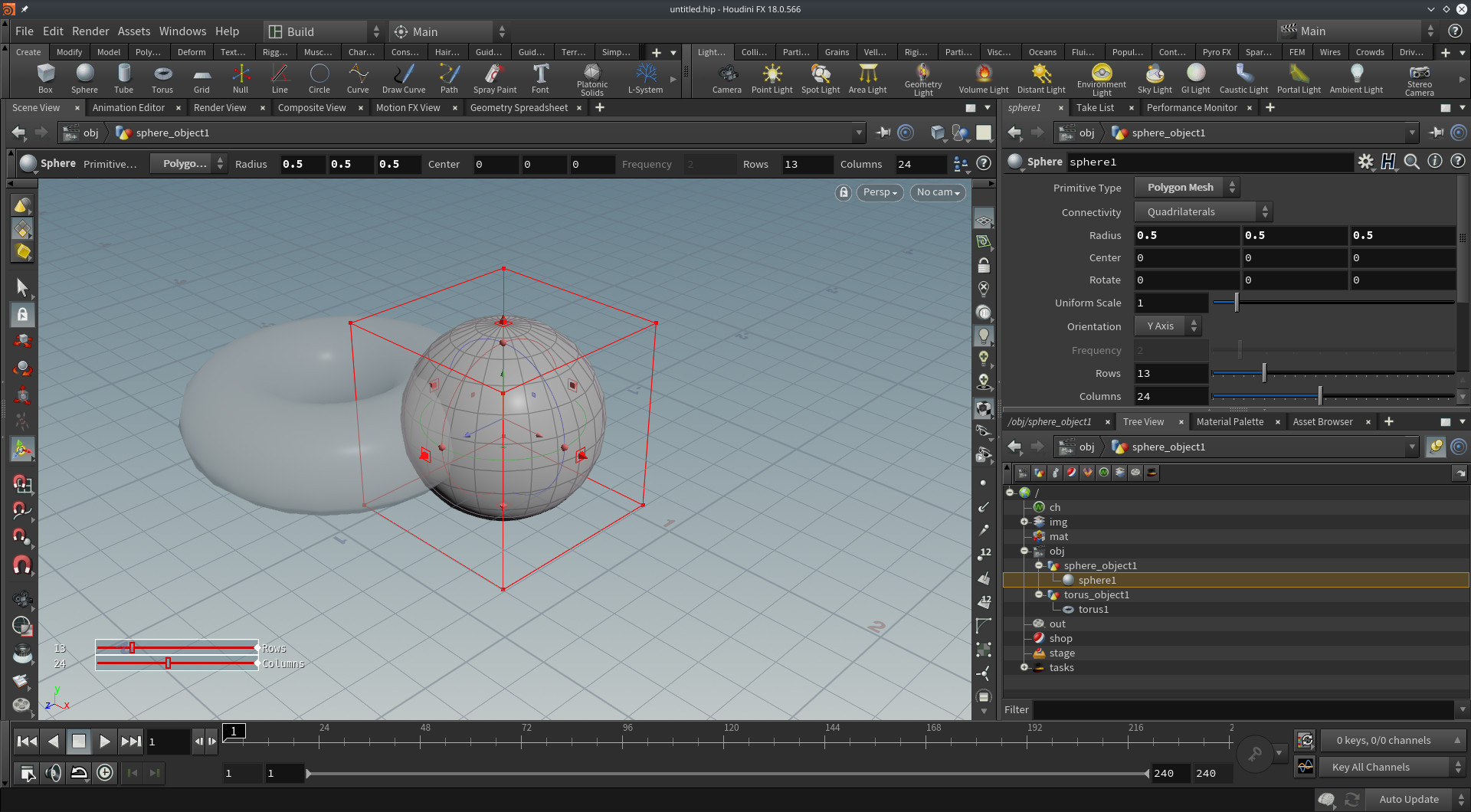The width and height of the screenshot is (1471, 812).
Task: Click the Key All Channels button
Action: [1371, 767]
